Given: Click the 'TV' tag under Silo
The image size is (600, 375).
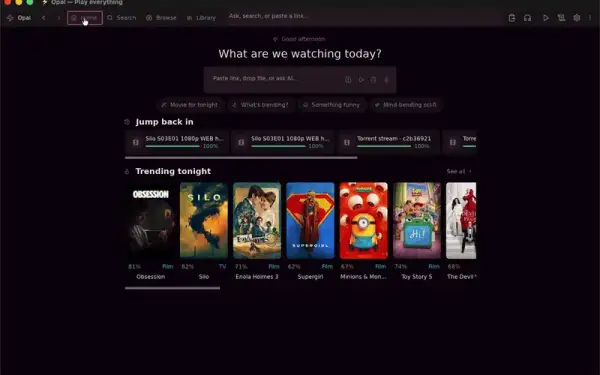Looking at the screenshot, I should pyautogui.click(x=223, y=266).
